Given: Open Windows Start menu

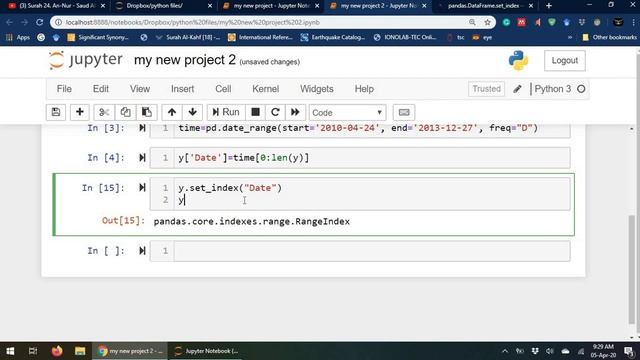Looking at the screenshot, I should tap(10, 351).
